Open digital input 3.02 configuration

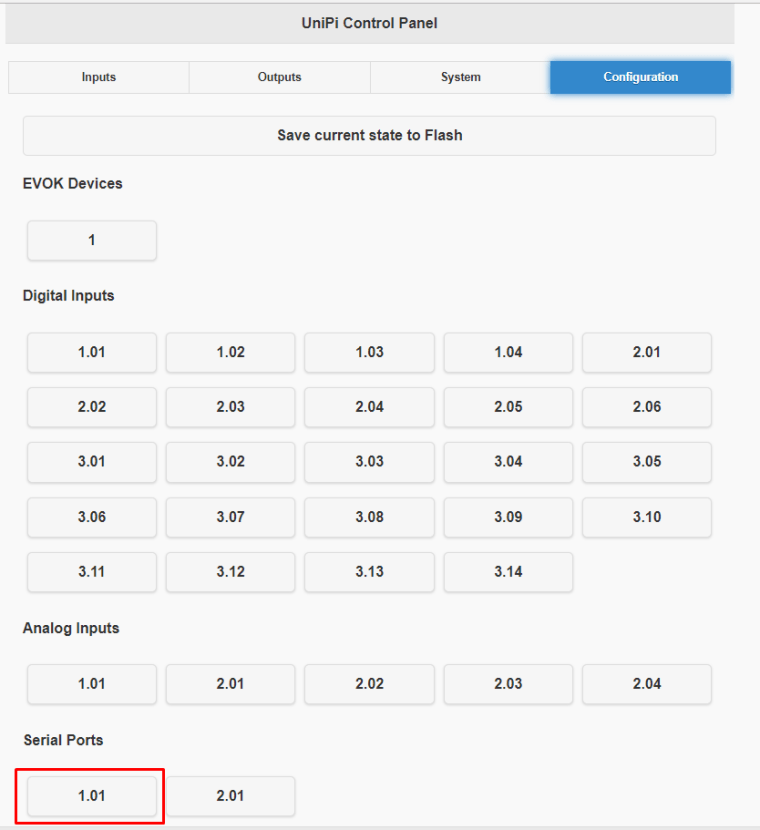pyautogui.click(x=230, y=462)
